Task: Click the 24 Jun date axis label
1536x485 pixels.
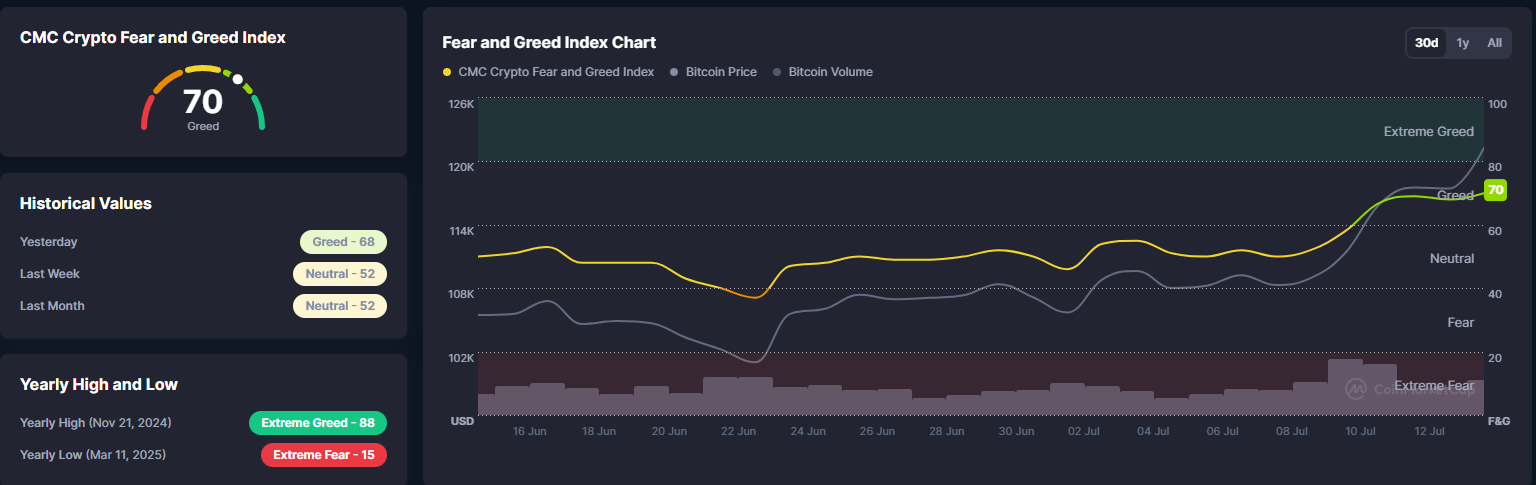Action: click(808, 432)
